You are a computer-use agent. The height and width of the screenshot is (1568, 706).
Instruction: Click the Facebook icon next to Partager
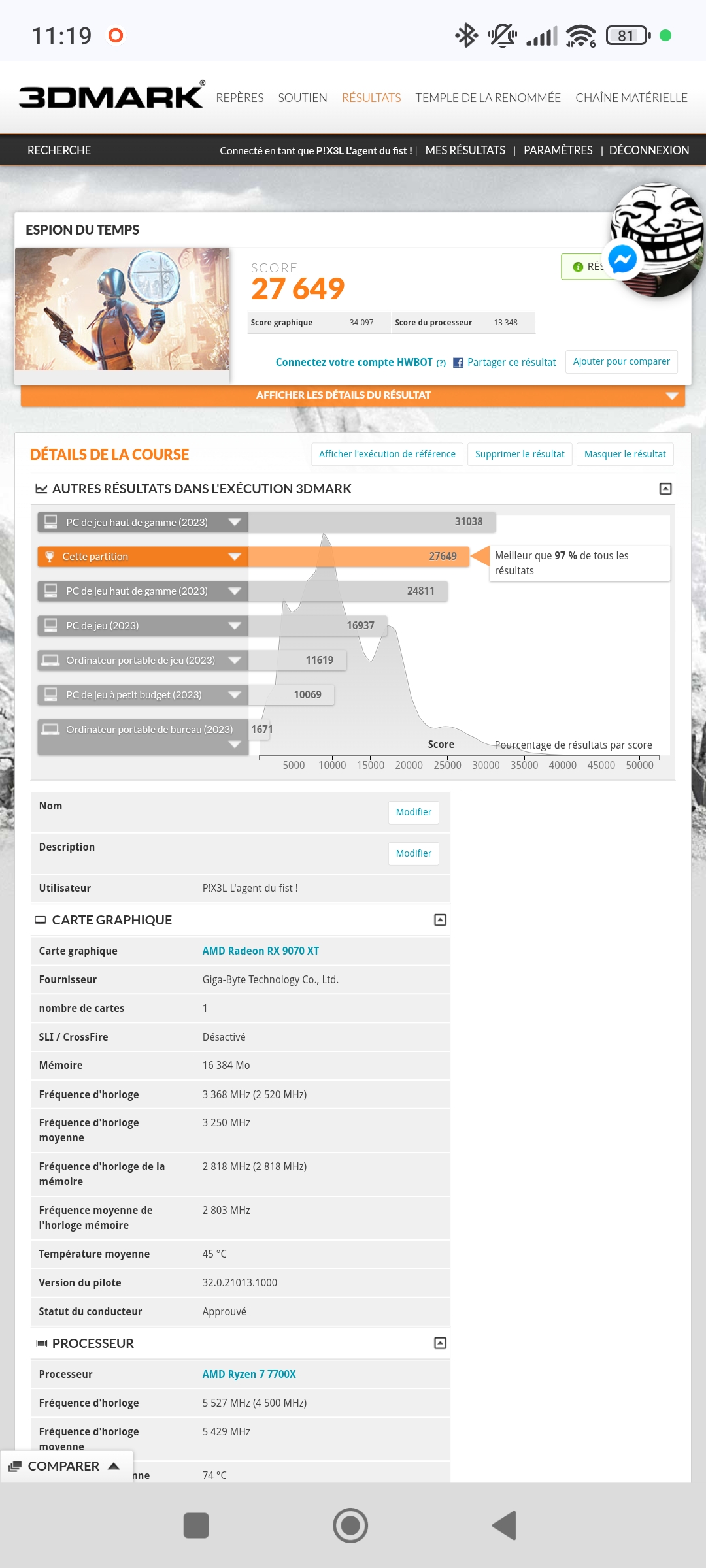point(458,363)
